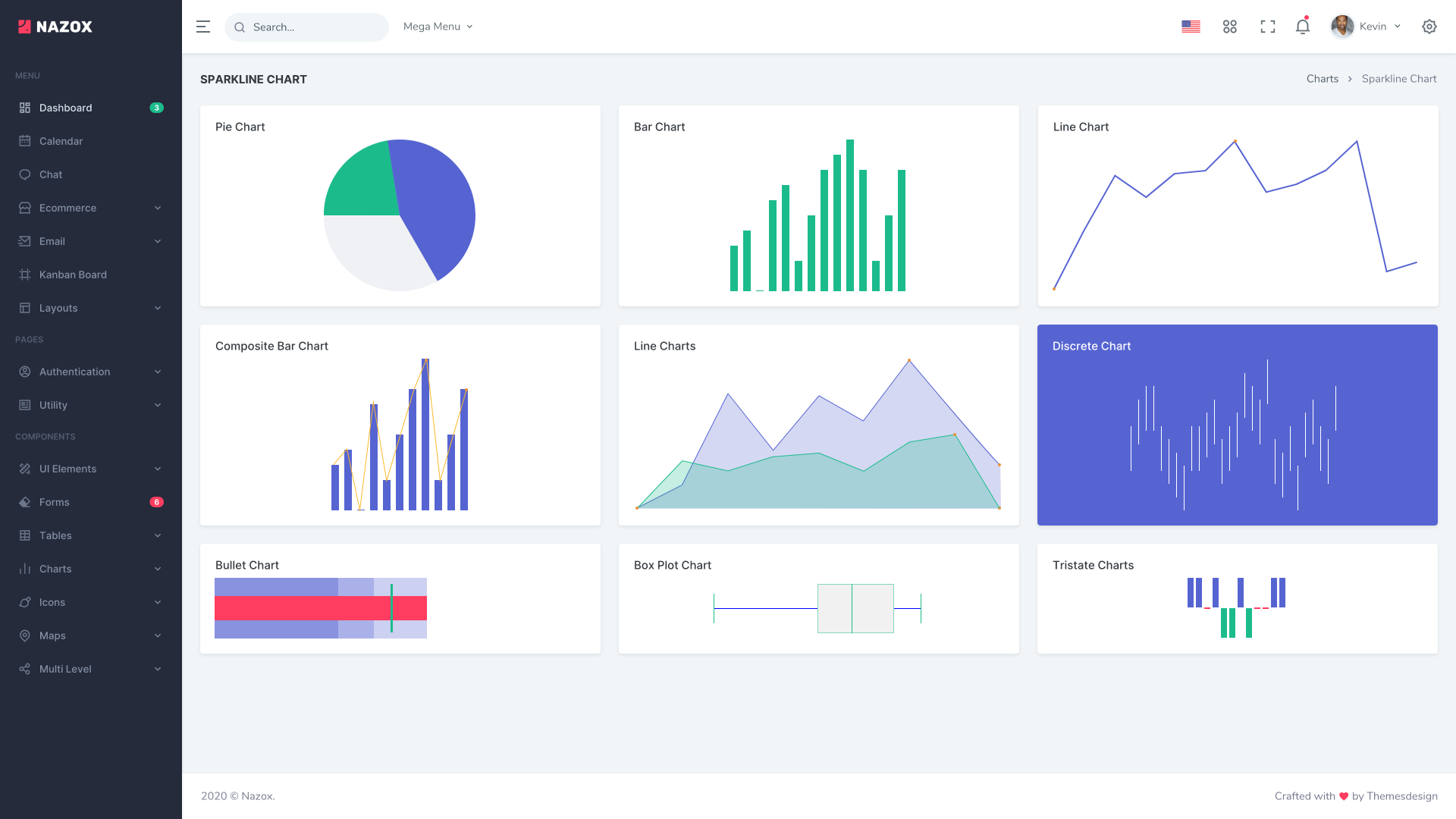Click the fullscreen expand icon
Viewport: 1456px width, 819px height.
point(1267,27)
